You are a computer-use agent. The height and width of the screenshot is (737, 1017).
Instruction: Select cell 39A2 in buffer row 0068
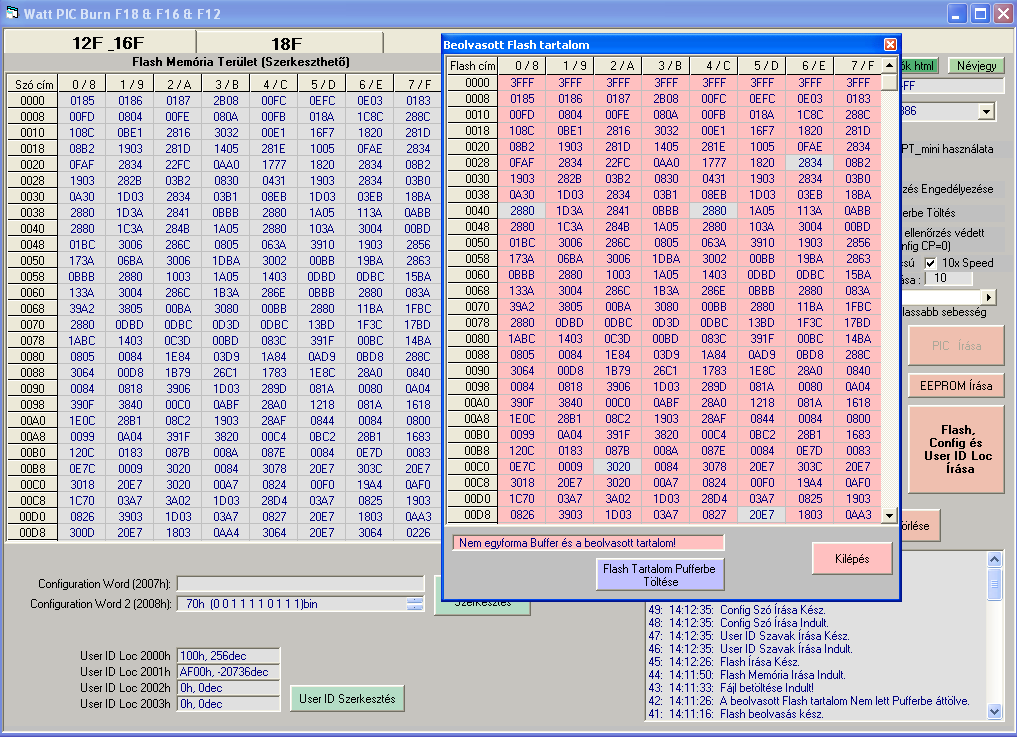click(82, 309)
